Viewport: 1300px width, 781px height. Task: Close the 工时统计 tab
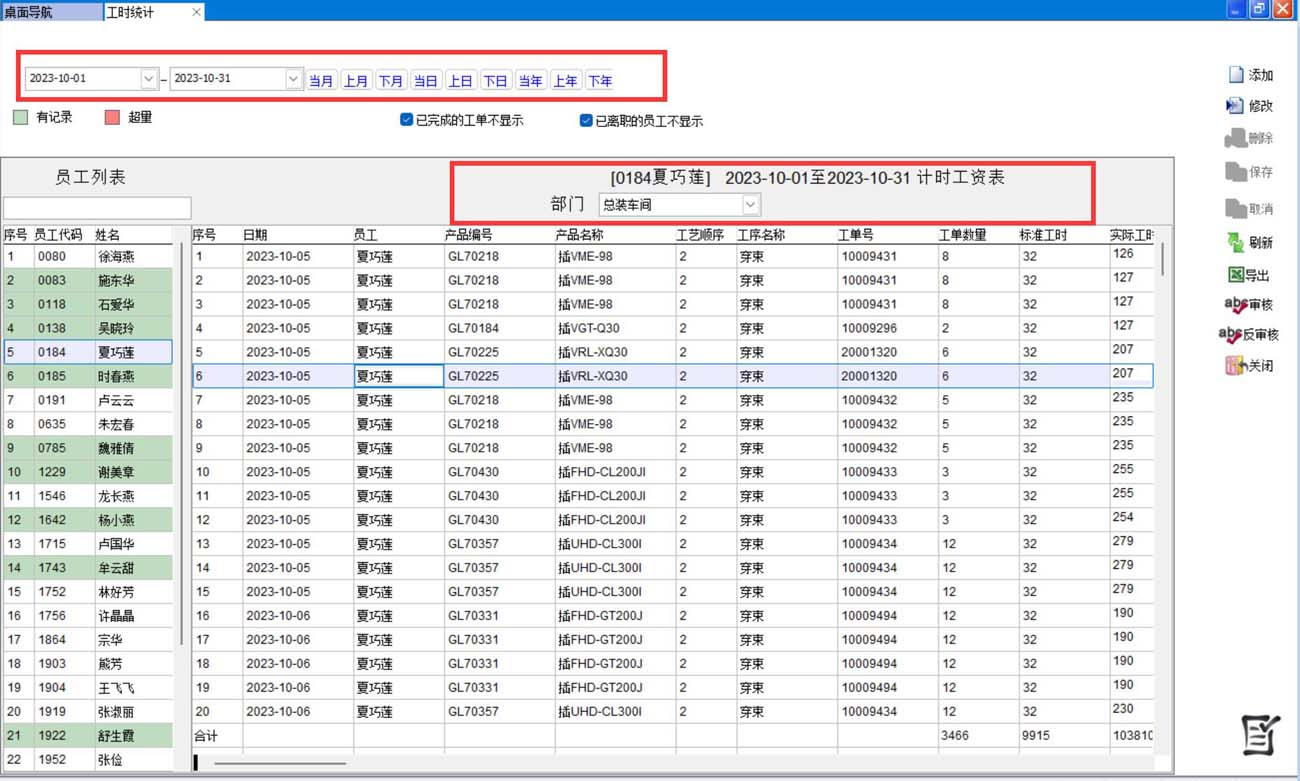[x=196, y=12]
